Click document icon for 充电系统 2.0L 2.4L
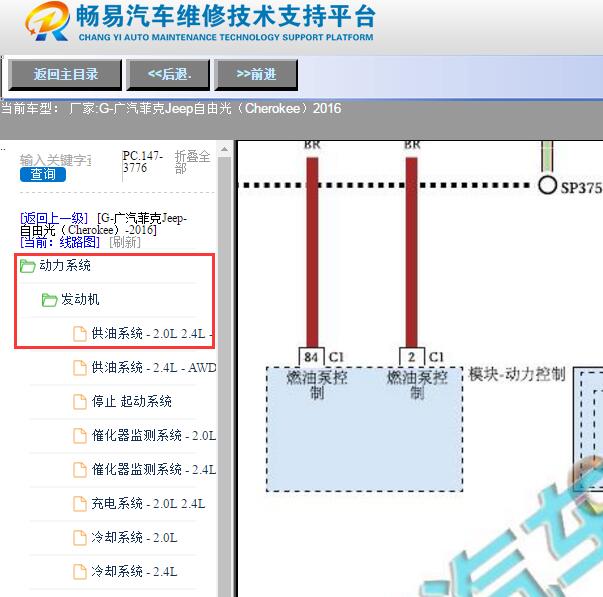 click(x=80, y=504)
